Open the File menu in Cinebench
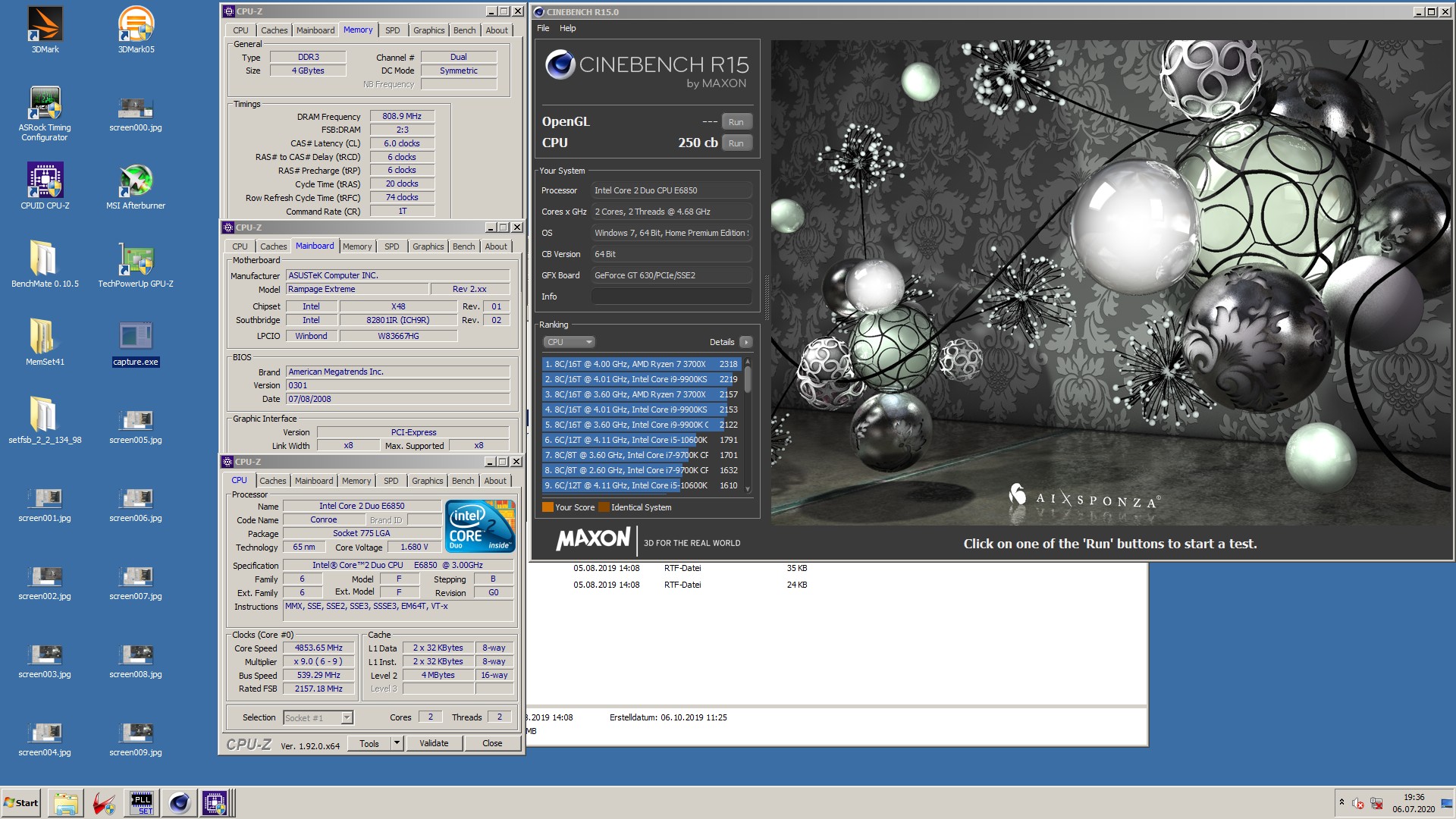Viewport: 1456px width, 819px height. click(x=543, y=28)
